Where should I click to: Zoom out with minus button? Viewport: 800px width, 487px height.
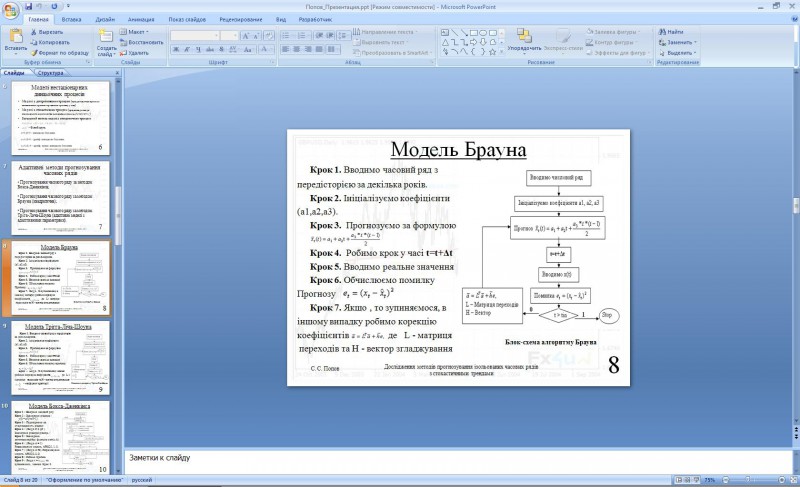pos(726,480)
